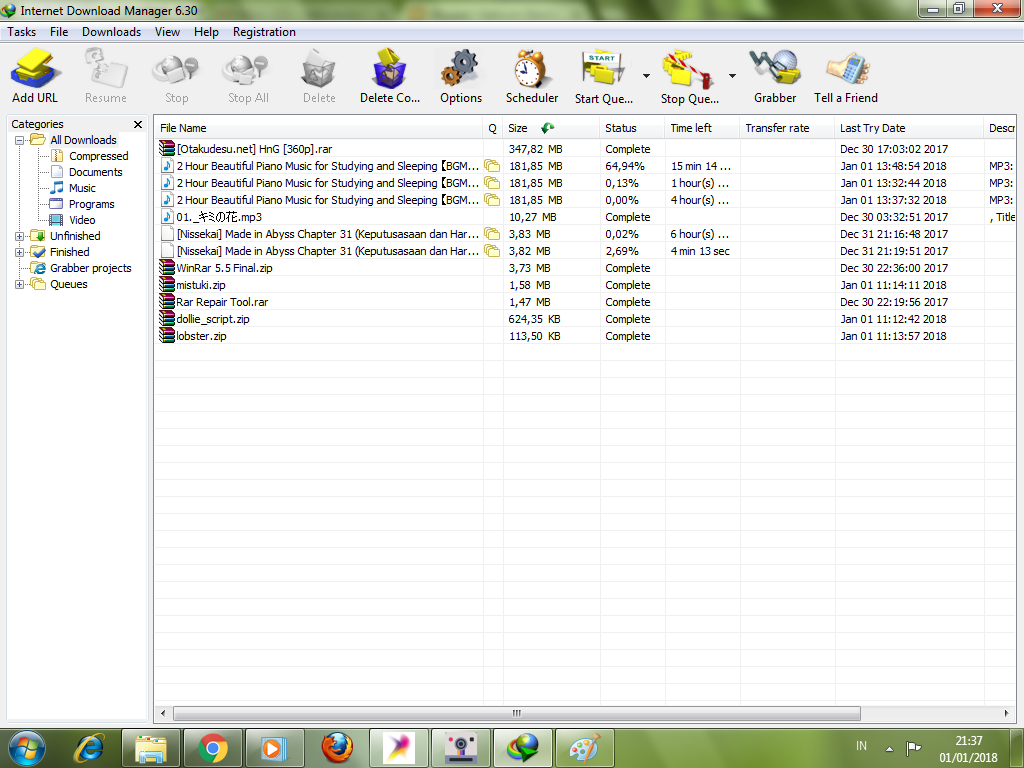The width and height of the screenshot is (1024, 768).
Task: Click the Stop Queue icon
Action: tap(689, 69)
